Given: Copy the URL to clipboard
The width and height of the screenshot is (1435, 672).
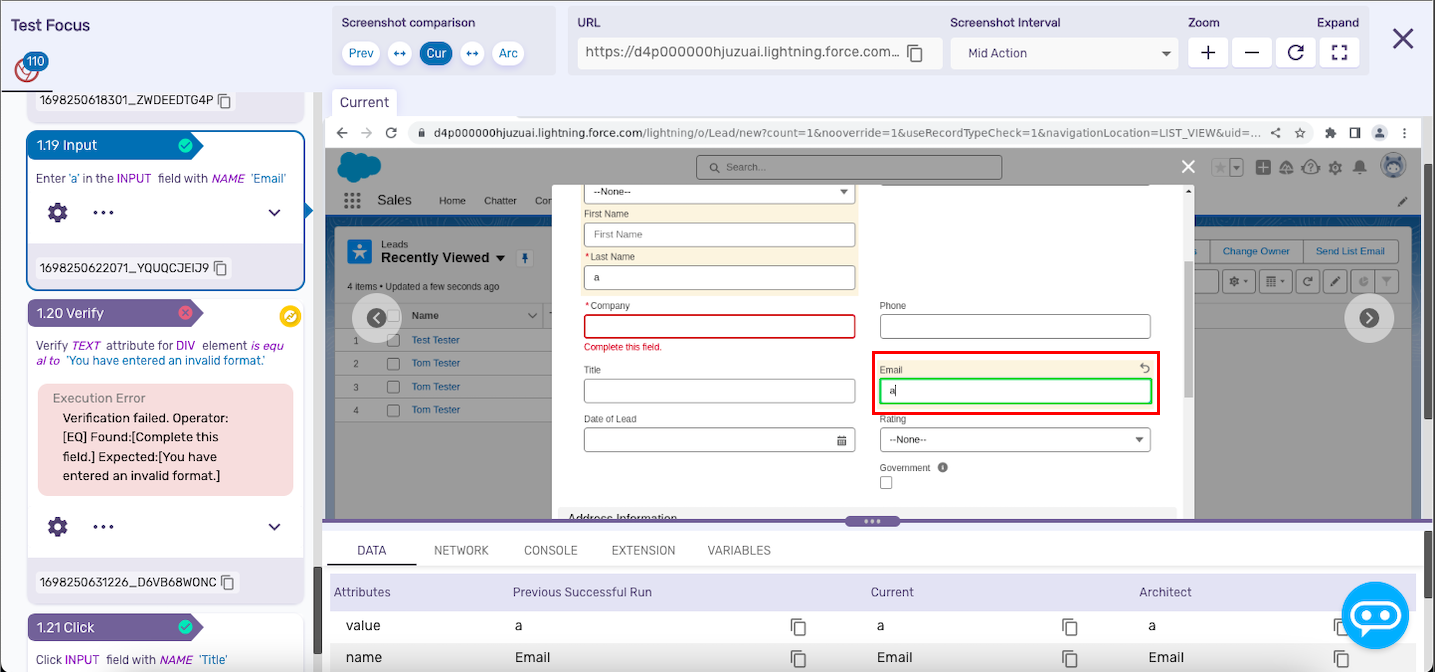Looking at the screenshot, I should [x=915, y=53].
